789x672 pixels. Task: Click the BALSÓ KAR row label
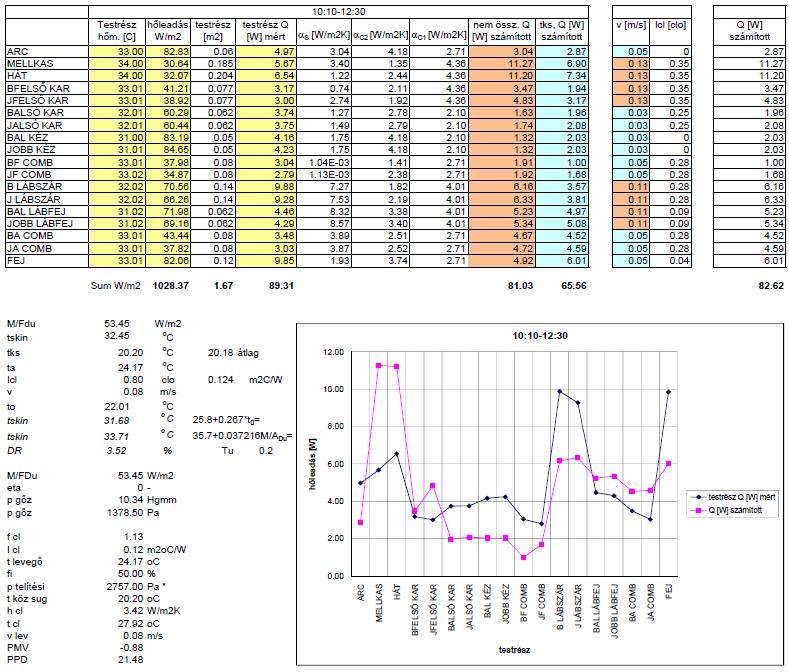point(47,113)
